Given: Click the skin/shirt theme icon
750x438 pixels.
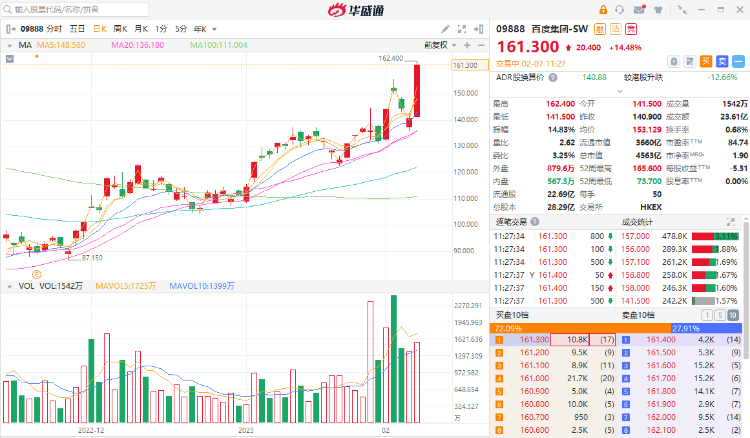Looking at the screenshot, I should coord(658,10).
